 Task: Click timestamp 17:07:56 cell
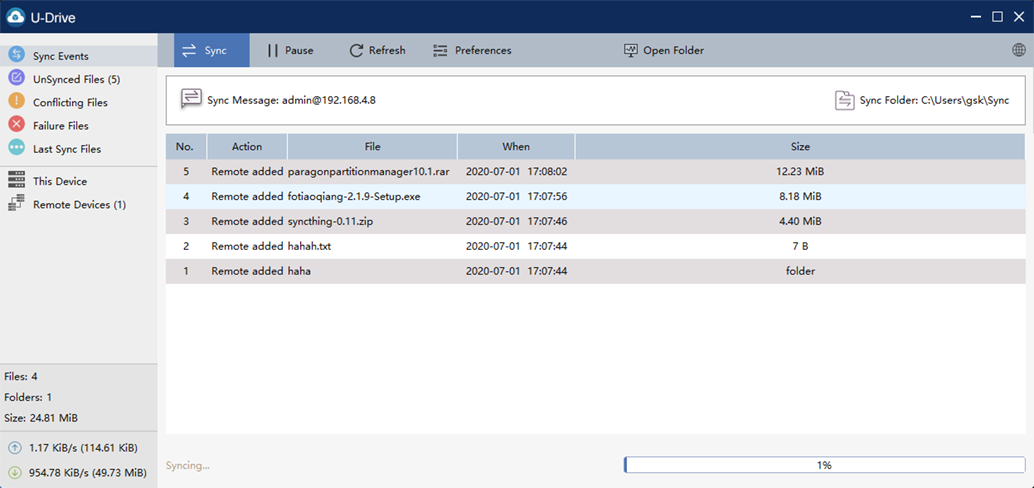(x=516, y=197)
